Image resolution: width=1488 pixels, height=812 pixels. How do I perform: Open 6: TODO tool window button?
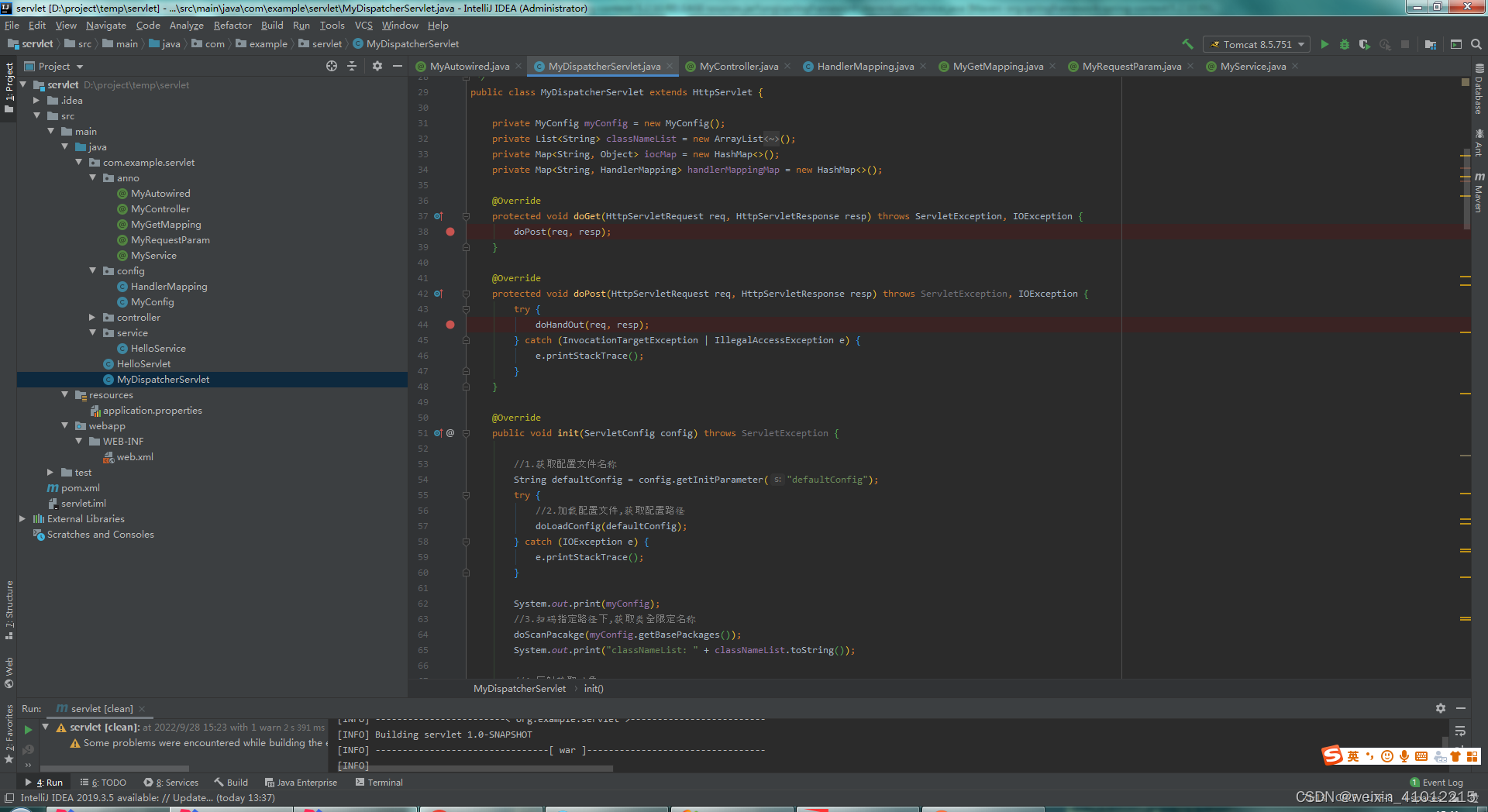[x=103, y=782]
